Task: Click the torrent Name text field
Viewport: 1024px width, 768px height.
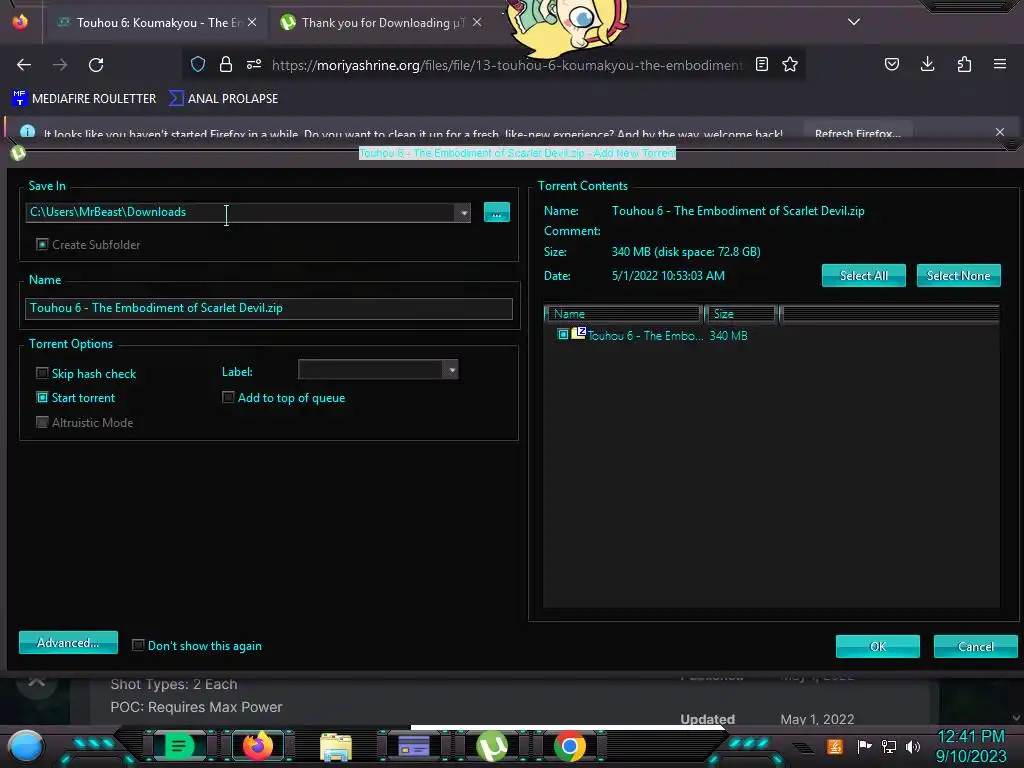Action: tap(268, 308)
